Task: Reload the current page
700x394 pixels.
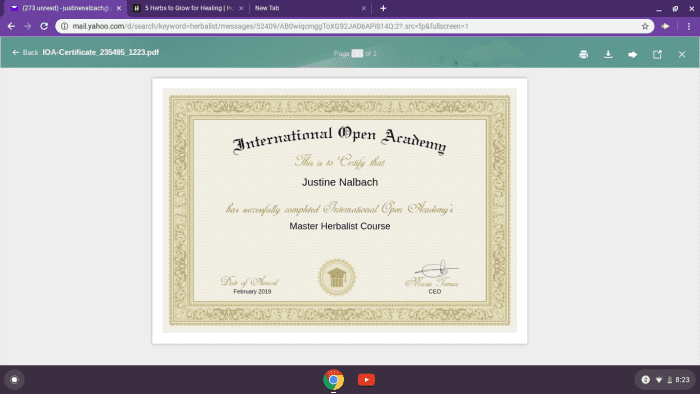Action: pos(44,26)
